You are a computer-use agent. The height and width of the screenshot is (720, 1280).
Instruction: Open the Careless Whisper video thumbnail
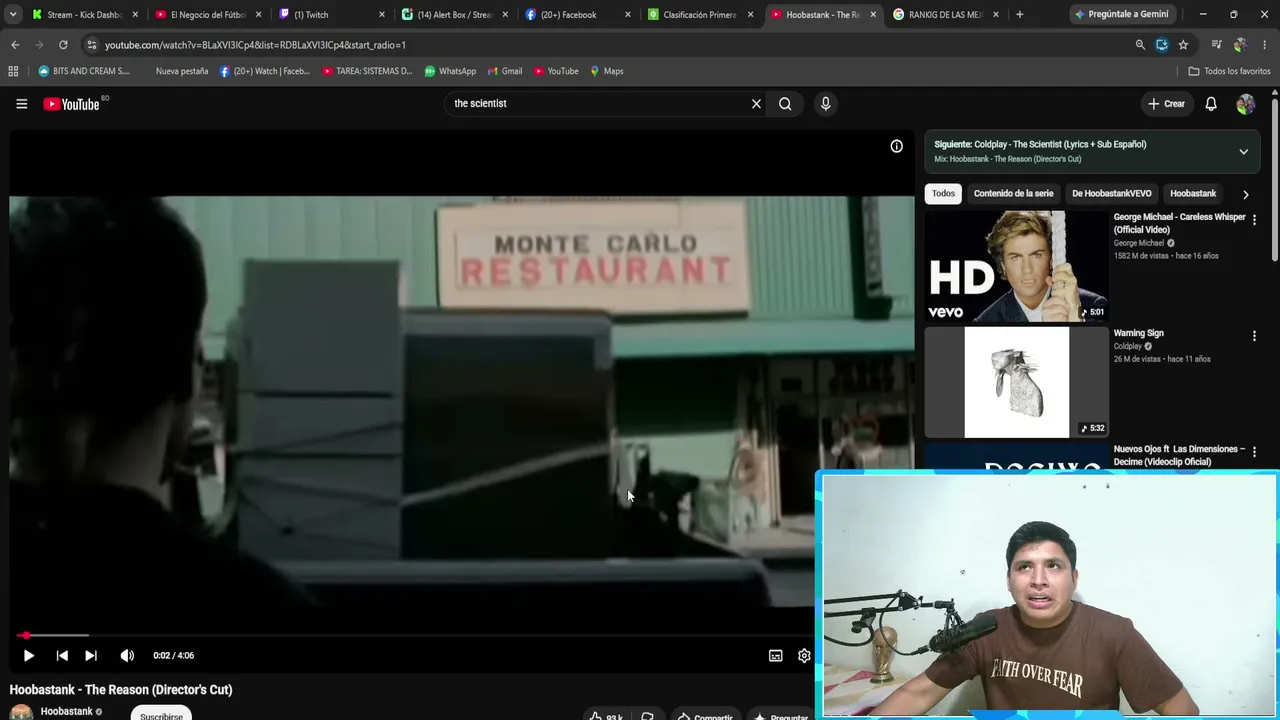(x=1016, y=266)
